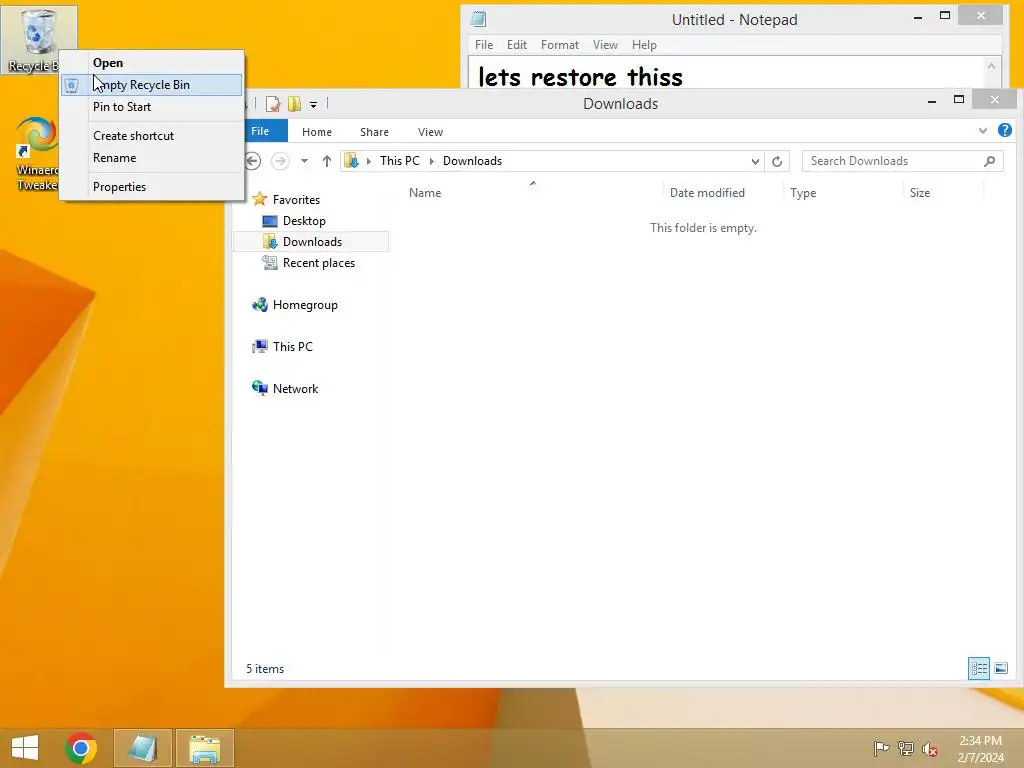This screenshot has width=1024, height=768.
Task: Open Notepad's Edit menu
Action: [517, 45]
